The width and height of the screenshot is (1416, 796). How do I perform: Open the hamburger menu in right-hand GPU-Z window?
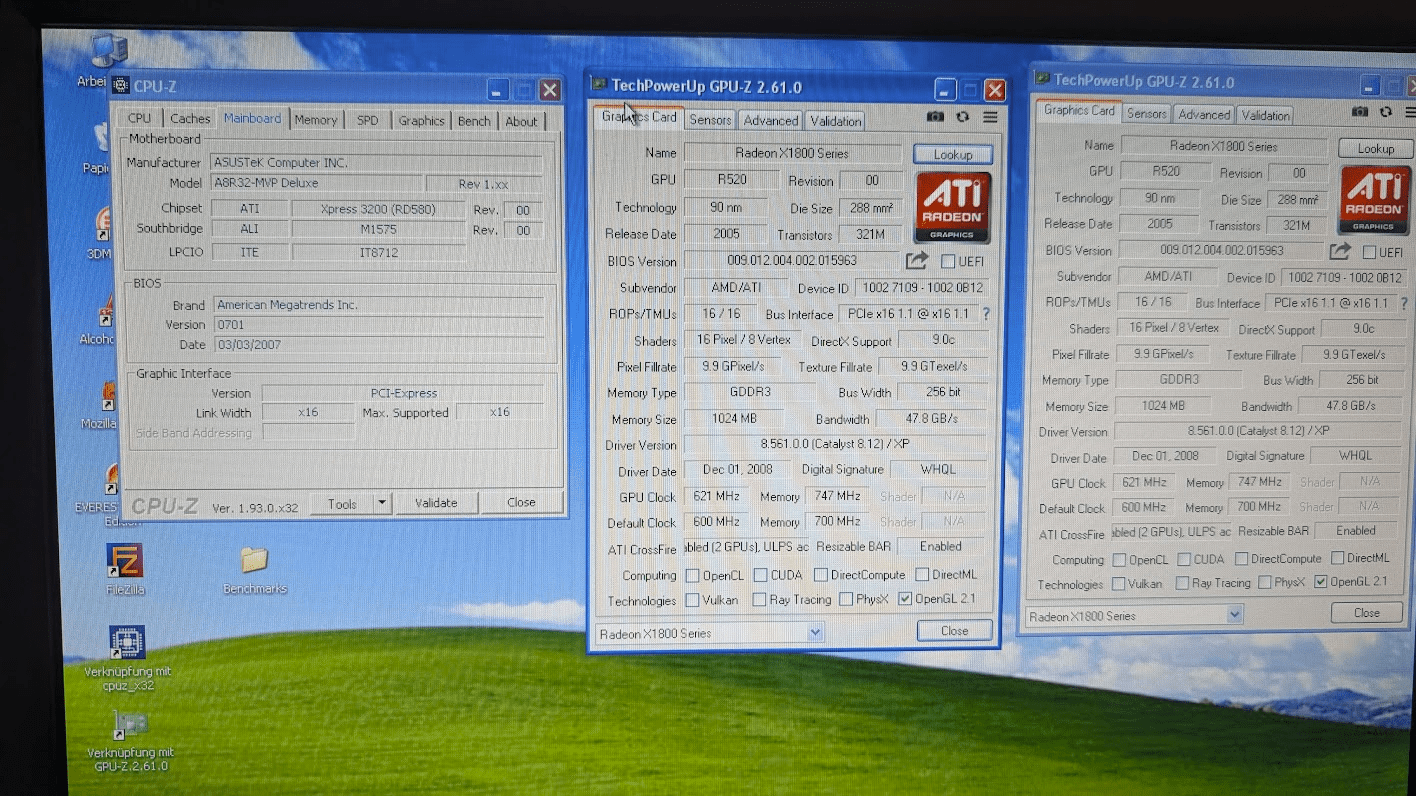click(1410, 112)
